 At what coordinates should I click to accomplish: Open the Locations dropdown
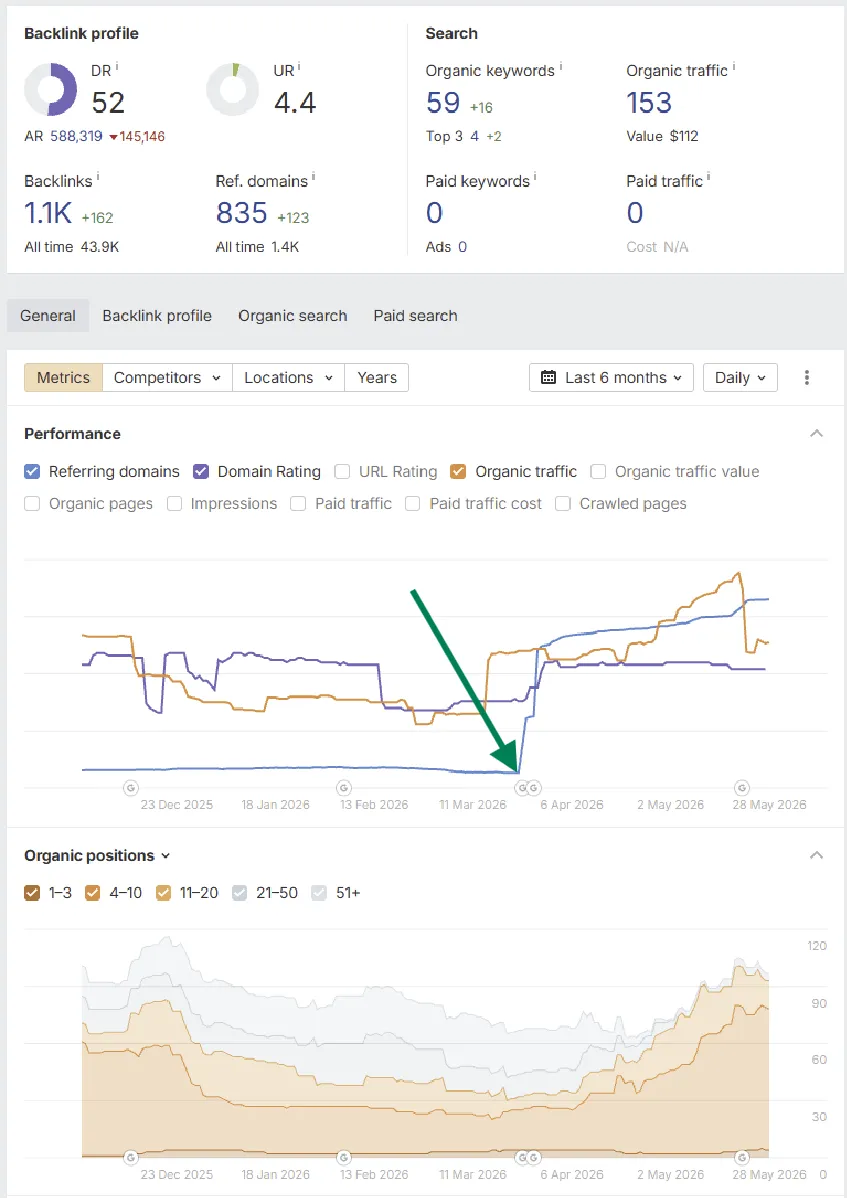click(288, 377)
